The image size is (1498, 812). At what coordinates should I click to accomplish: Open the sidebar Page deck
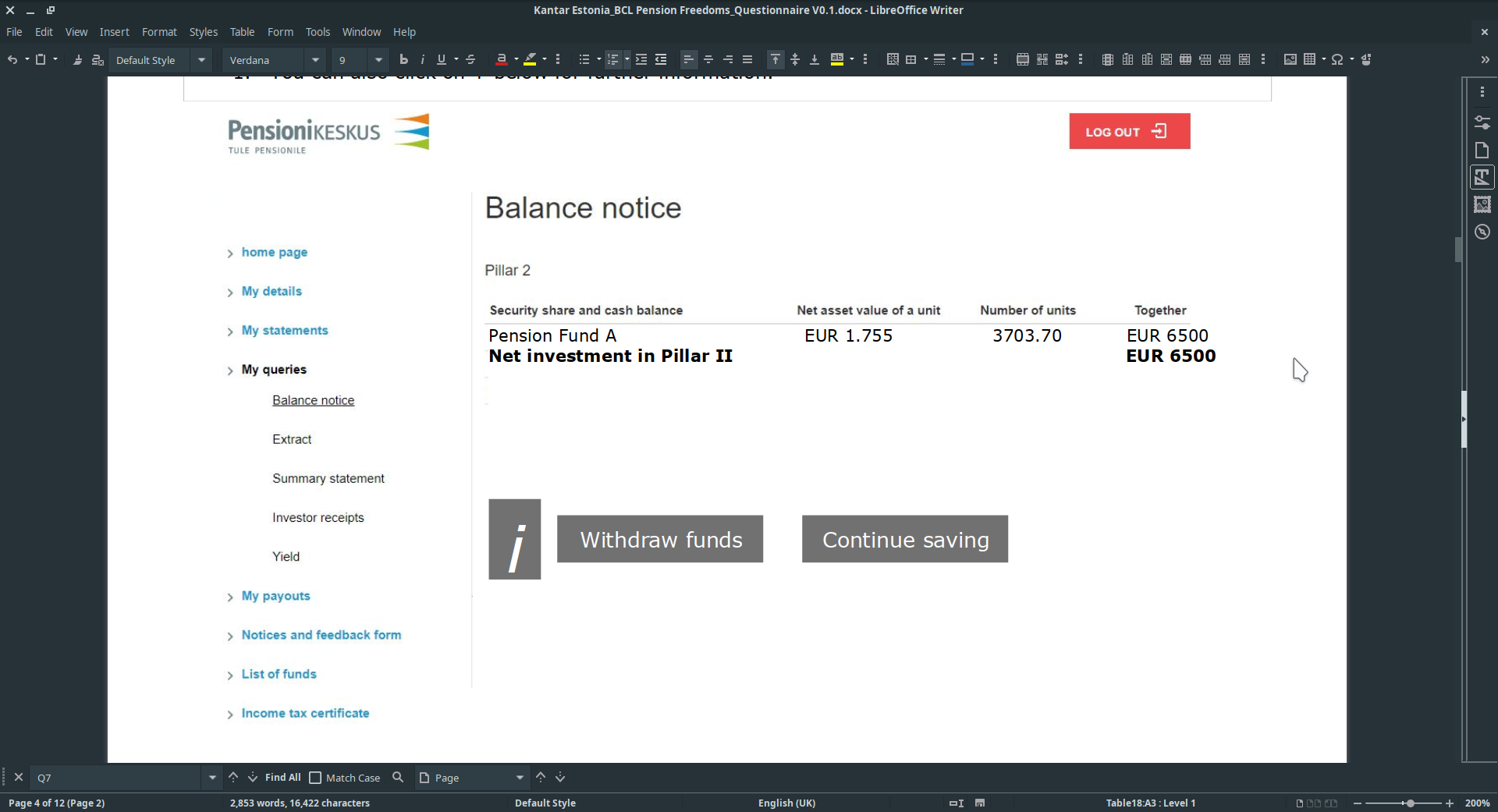[1482, 150]
